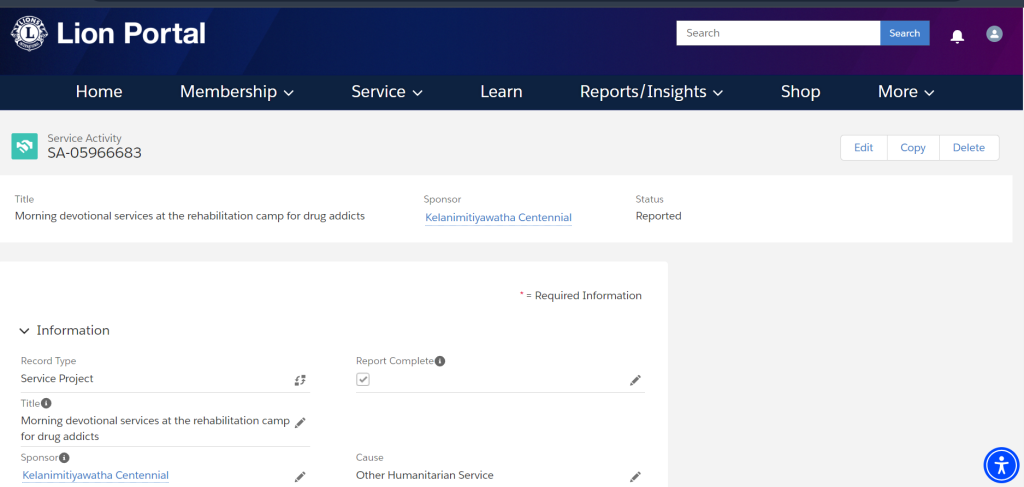Click the Delete button

click(x=968, y=148)
